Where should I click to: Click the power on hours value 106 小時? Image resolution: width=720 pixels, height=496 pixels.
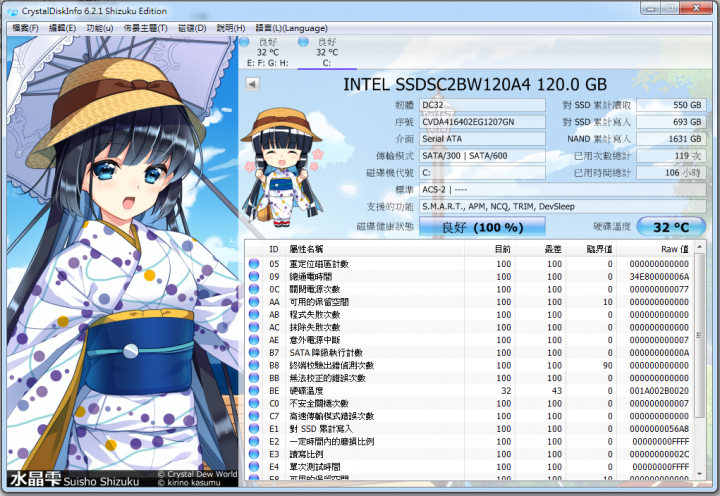(x=671, y=173)
